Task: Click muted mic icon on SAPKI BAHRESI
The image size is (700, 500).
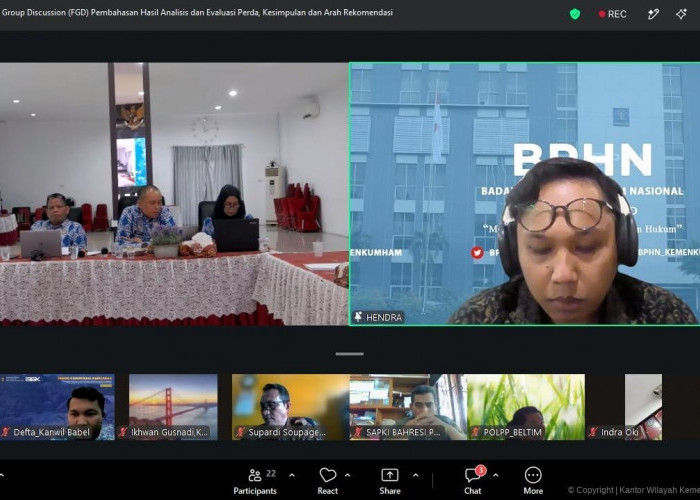Action: point(358,432)
